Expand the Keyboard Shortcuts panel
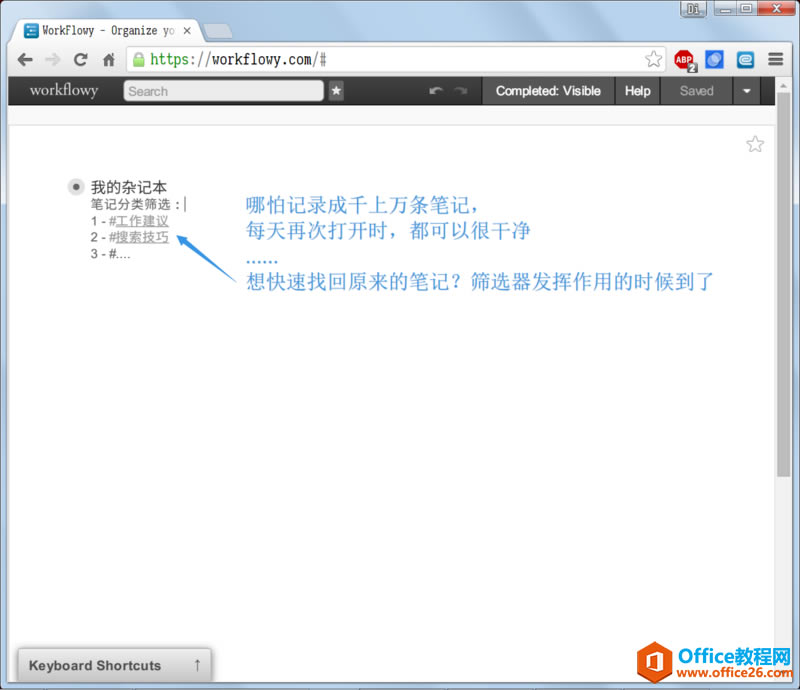Viewport: 800px width, 690px height. [113, 665]
